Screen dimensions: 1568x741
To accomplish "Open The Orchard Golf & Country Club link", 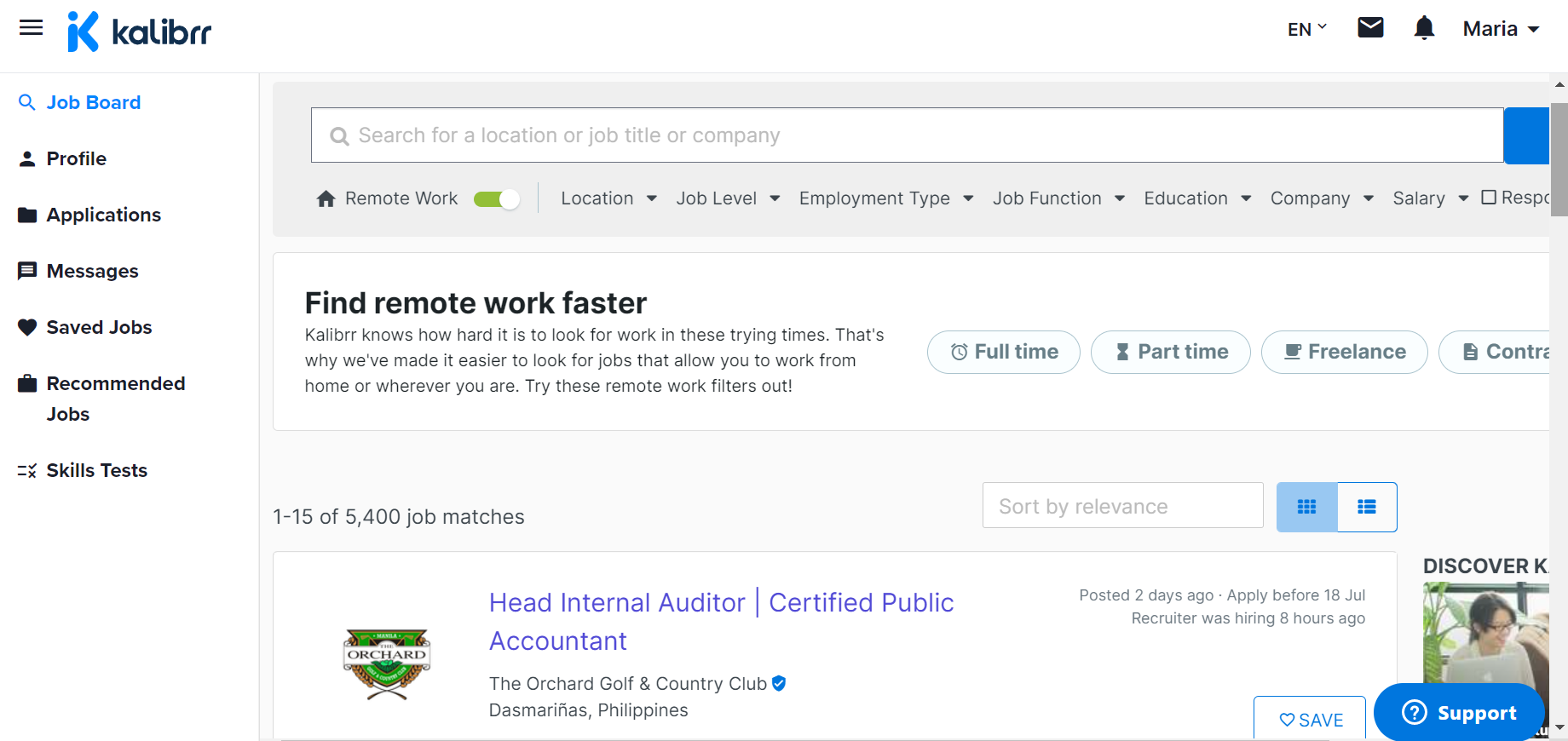I will coord(628,683).
